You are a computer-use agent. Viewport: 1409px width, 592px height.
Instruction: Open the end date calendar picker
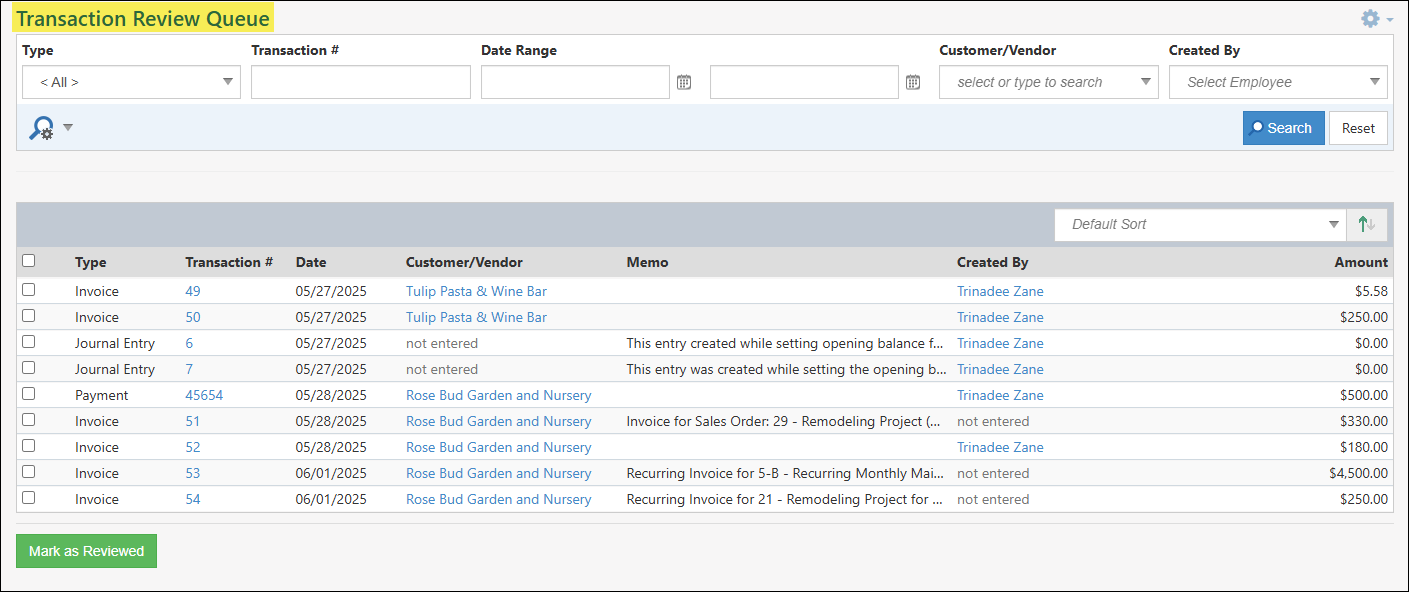coord(913,82)
